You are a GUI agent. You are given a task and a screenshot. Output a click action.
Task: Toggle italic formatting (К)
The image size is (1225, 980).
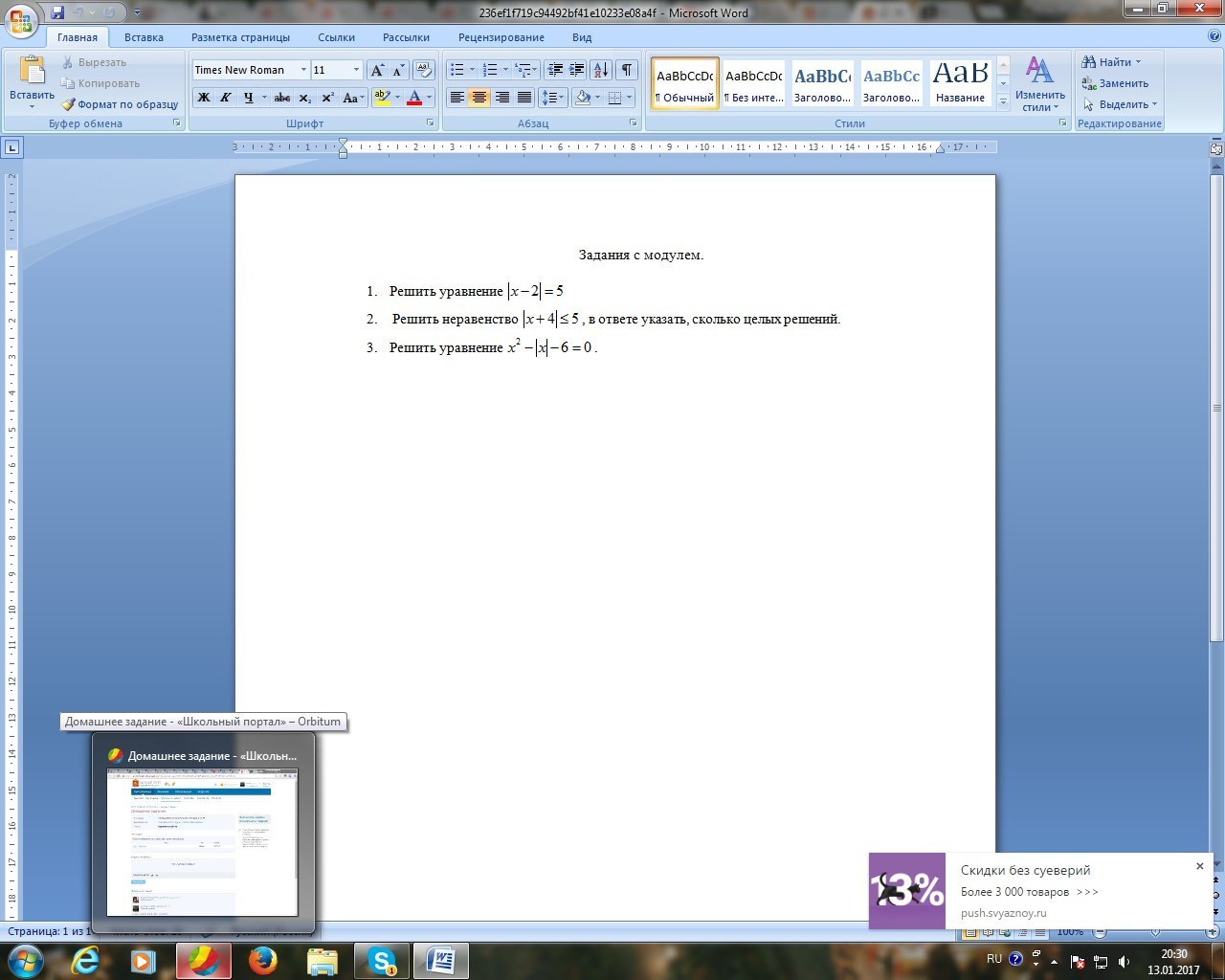[226, 98]
